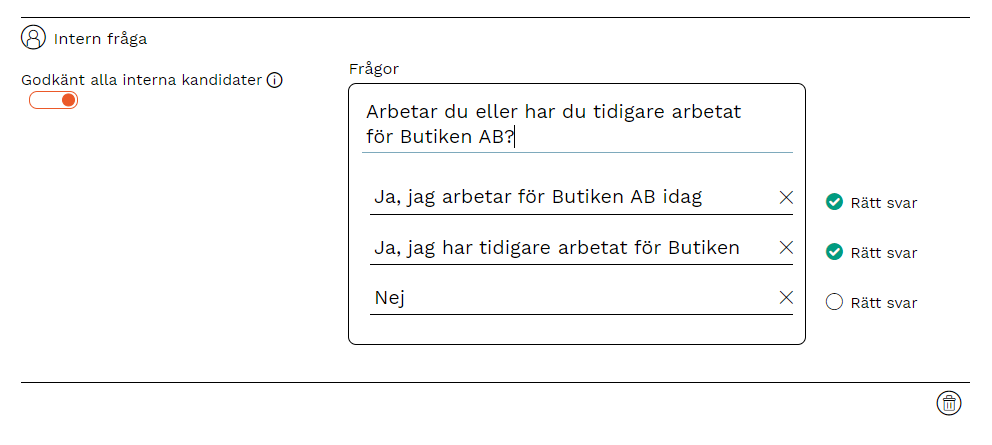
Task: Click the "Rätt svar" text beside the second answer
Action: [x=883, y=253]
